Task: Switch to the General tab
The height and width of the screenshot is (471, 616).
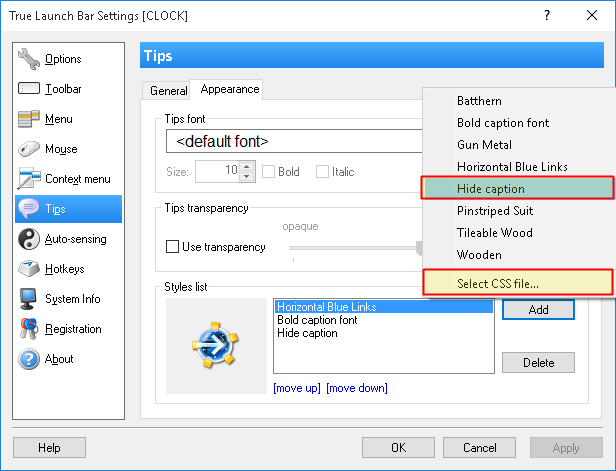Action: point(168,90)
